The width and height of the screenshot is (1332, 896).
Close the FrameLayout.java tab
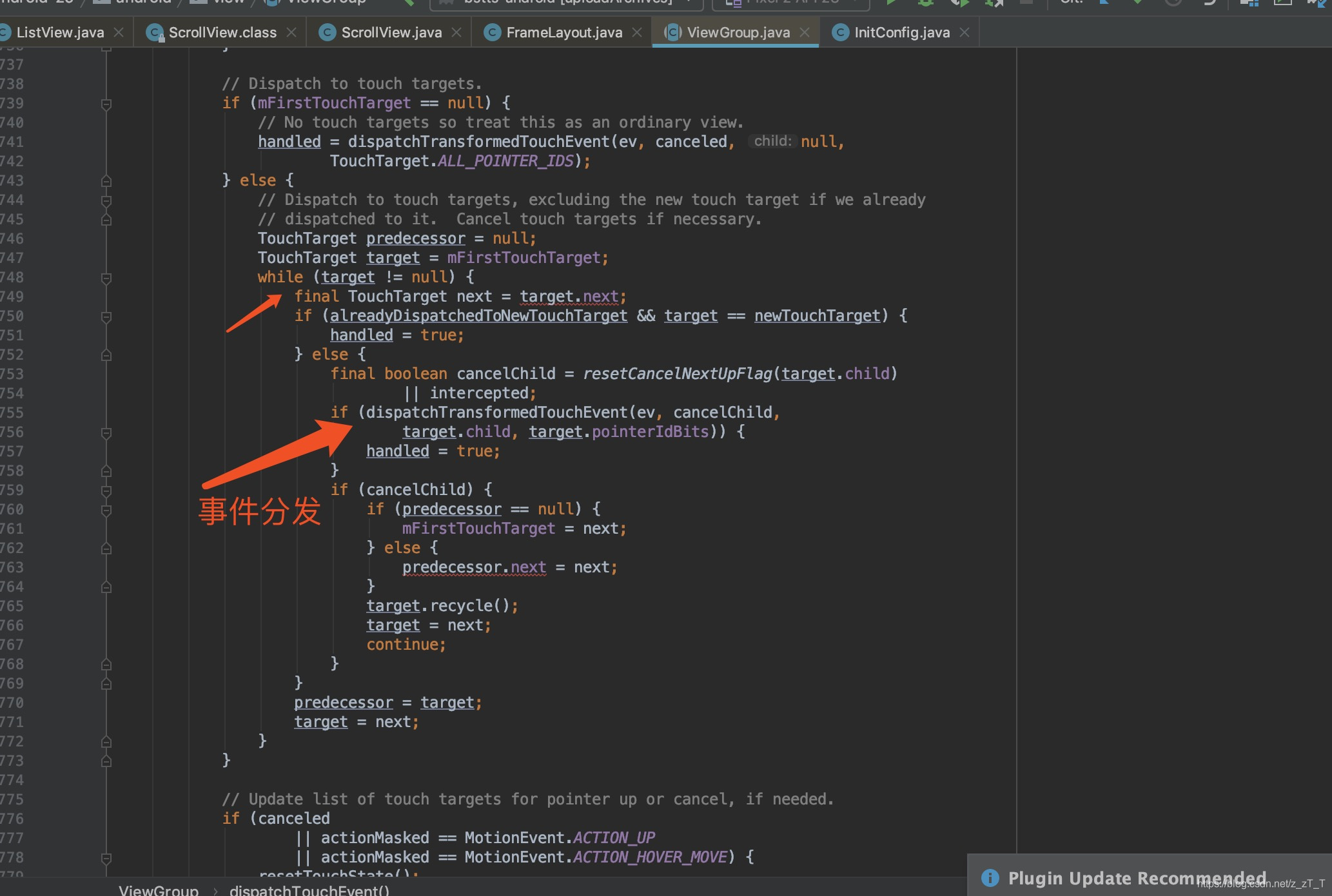click(637, 32)
